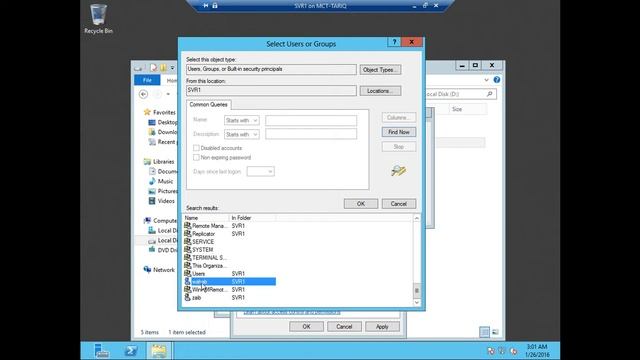The height and width of the screenshot is (360, 640).
Task: Click the Favorites star in navigation pane
Action: coord(147,112)
